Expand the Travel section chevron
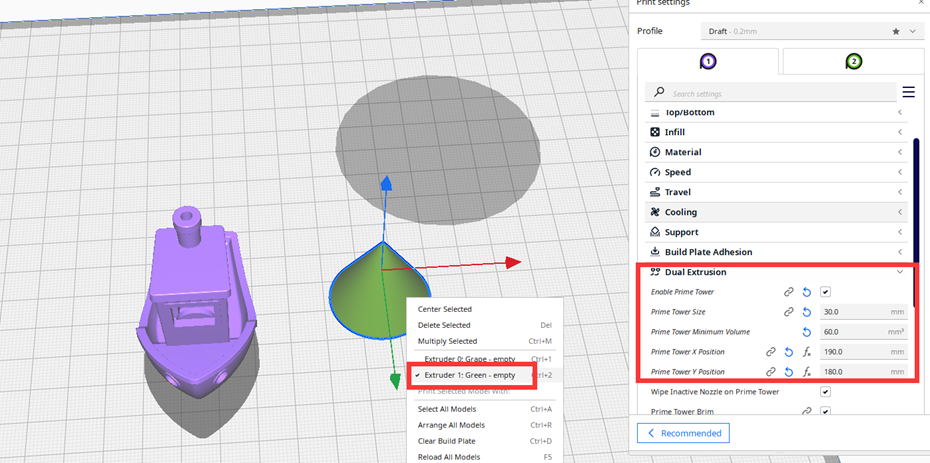 click(x=900, y=192)
